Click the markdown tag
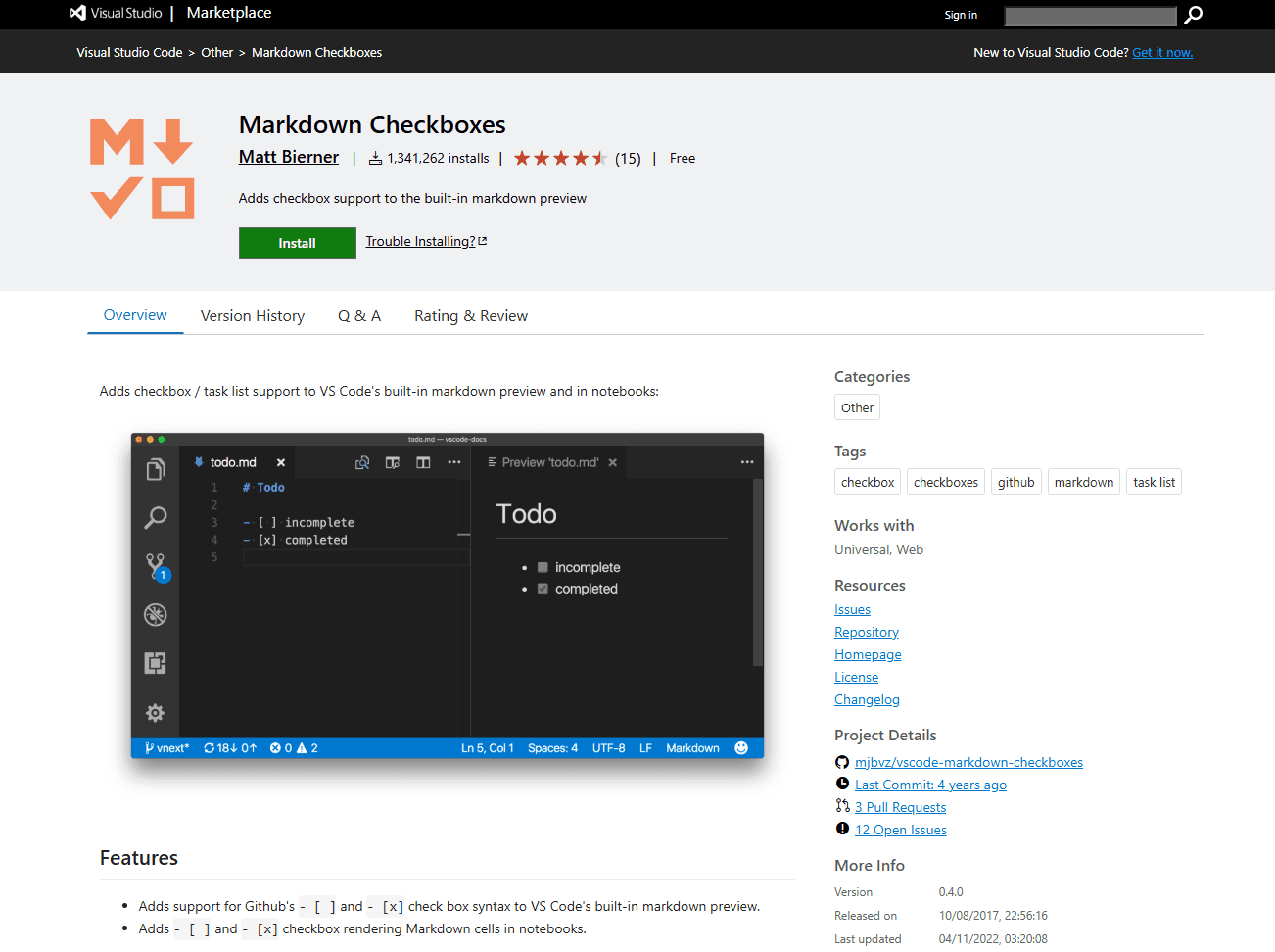 click(1084, 482)
